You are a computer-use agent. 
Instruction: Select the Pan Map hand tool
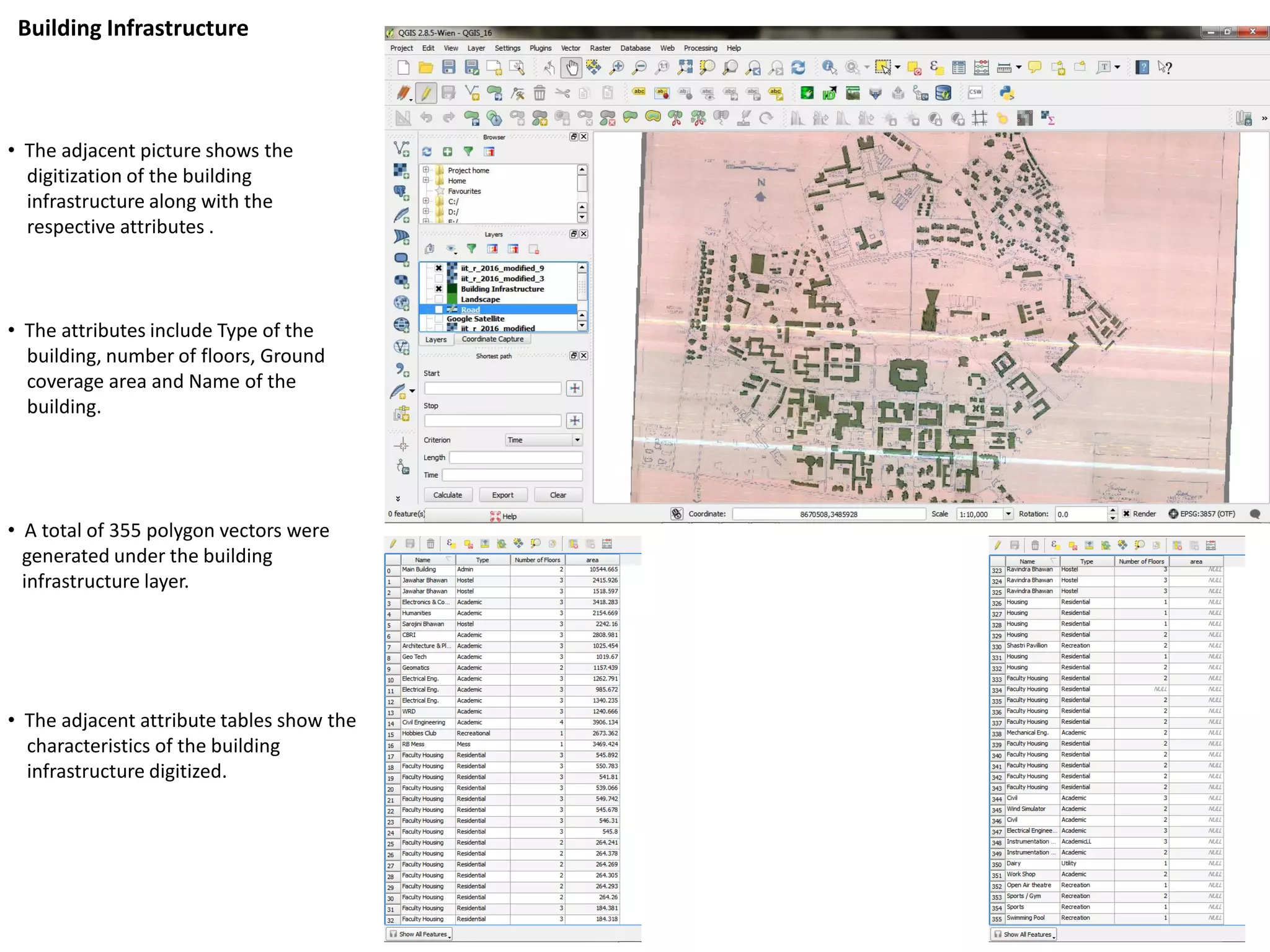(x=571, y=68)
